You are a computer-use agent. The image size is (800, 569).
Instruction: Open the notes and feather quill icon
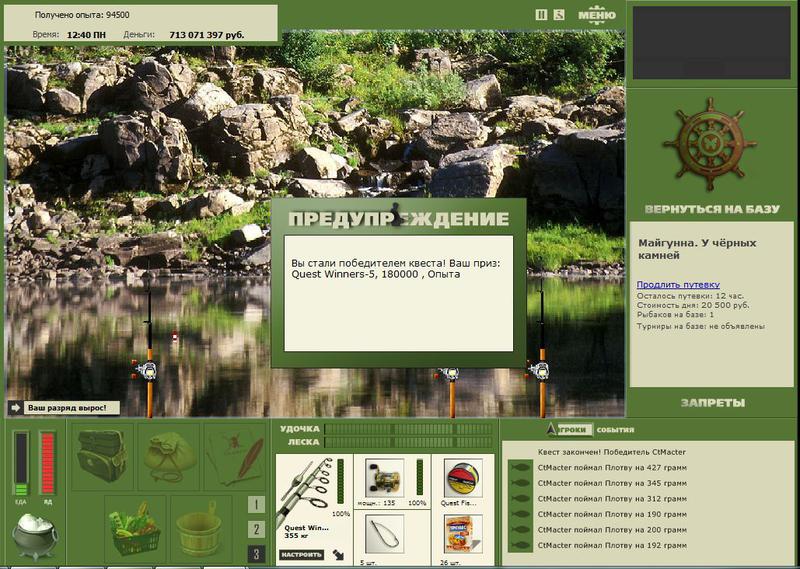(235, 456)
